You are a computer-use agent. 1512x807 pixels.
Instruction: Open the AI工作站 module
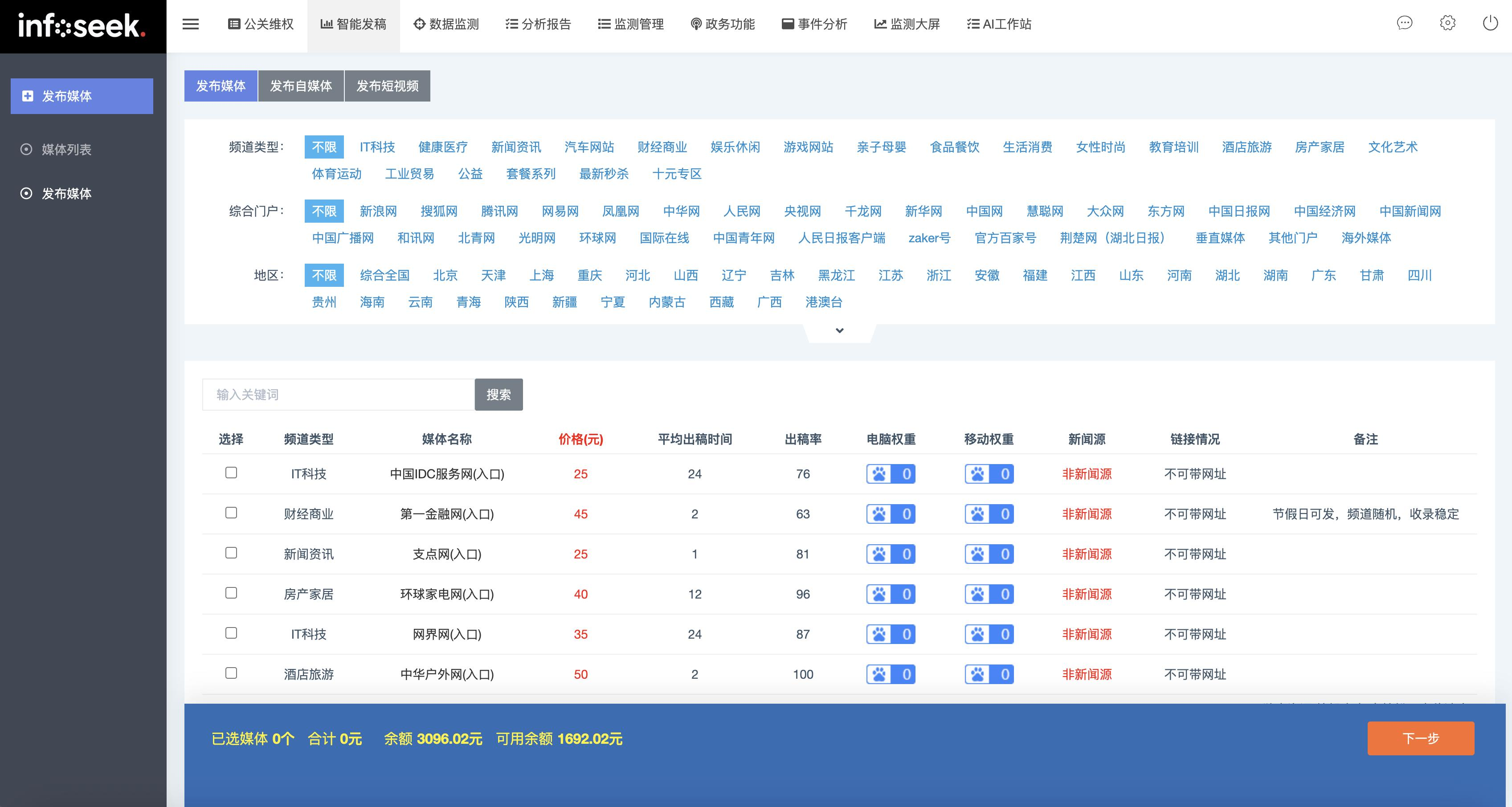point(999,24)
